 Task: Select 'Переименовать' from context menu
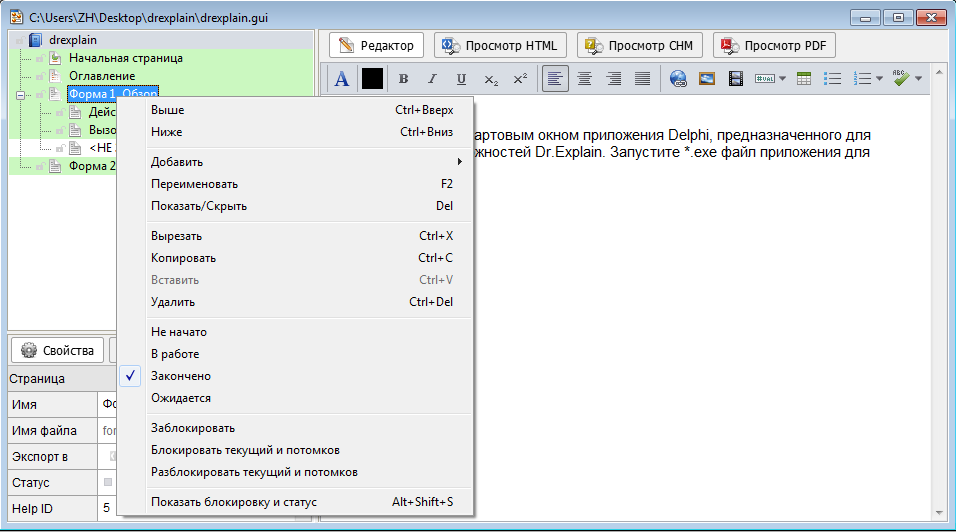[194, 184]
